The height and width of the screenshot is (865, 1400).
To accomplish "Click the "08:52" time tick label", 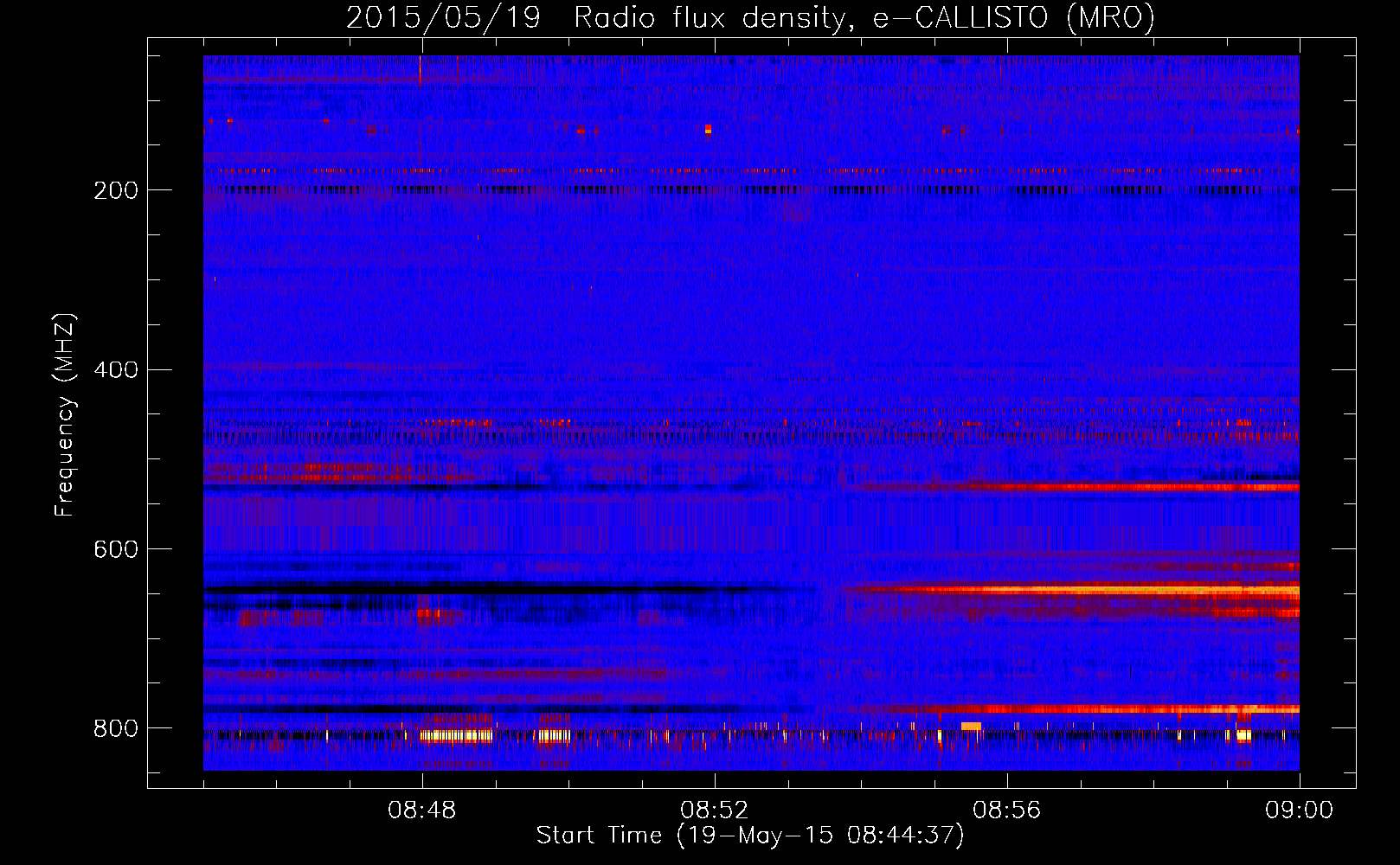I will [715, 811].
